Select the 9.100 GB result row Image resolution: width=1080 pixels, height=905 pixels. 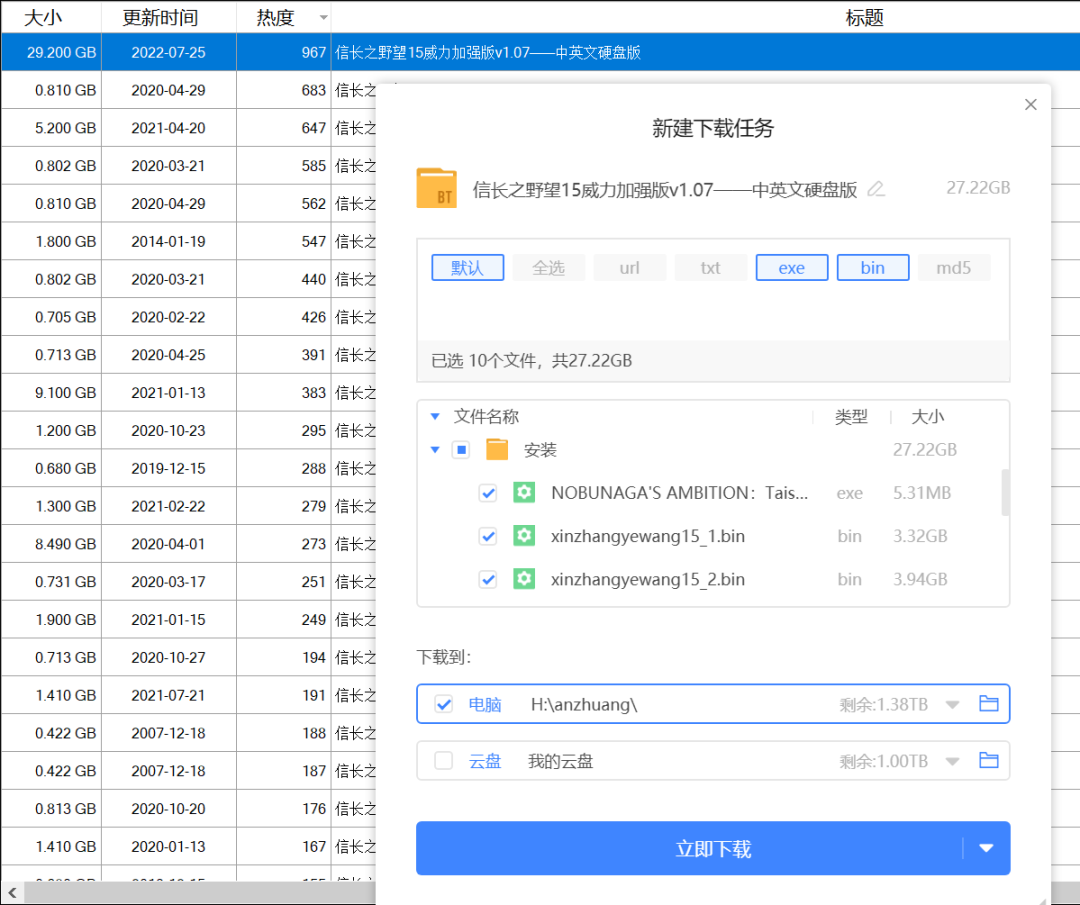click(x=188, y=393)
